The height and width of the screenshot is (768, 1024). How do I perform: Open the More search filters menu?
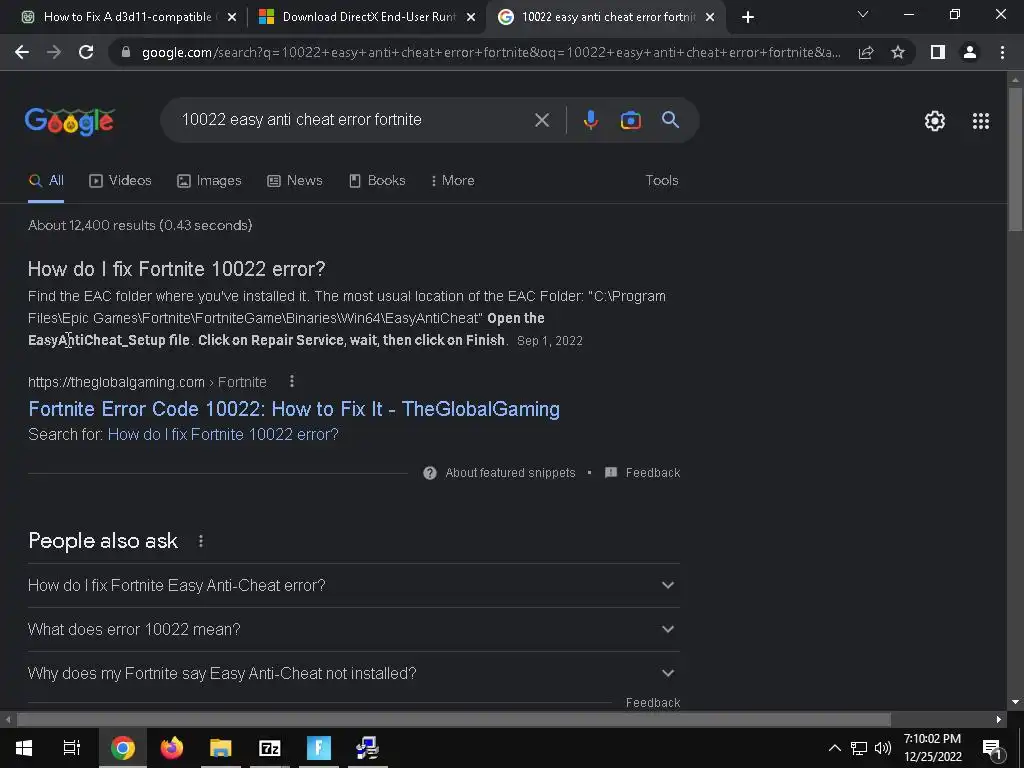pyautogui.click(x=453, y=181)
